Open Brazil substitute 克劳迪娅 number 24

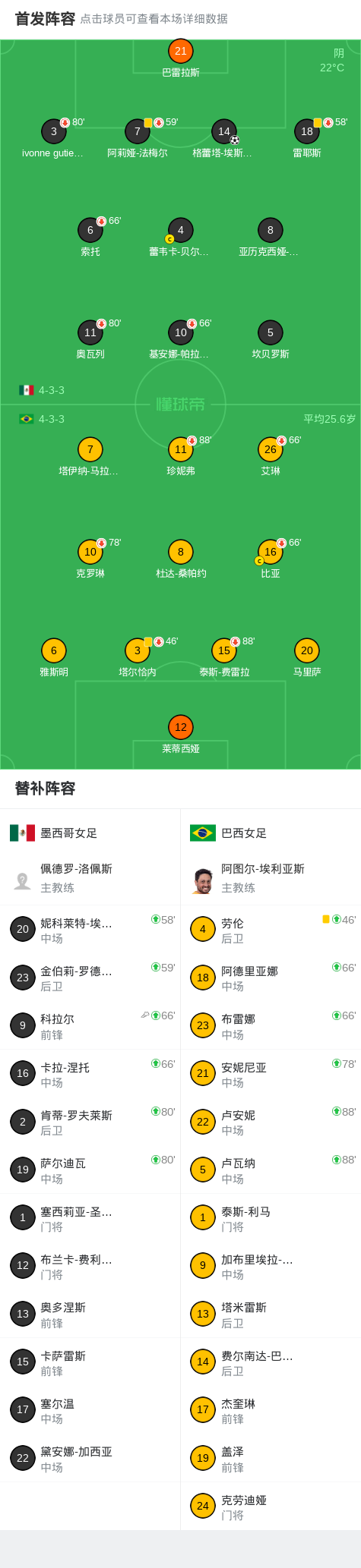271,1506
